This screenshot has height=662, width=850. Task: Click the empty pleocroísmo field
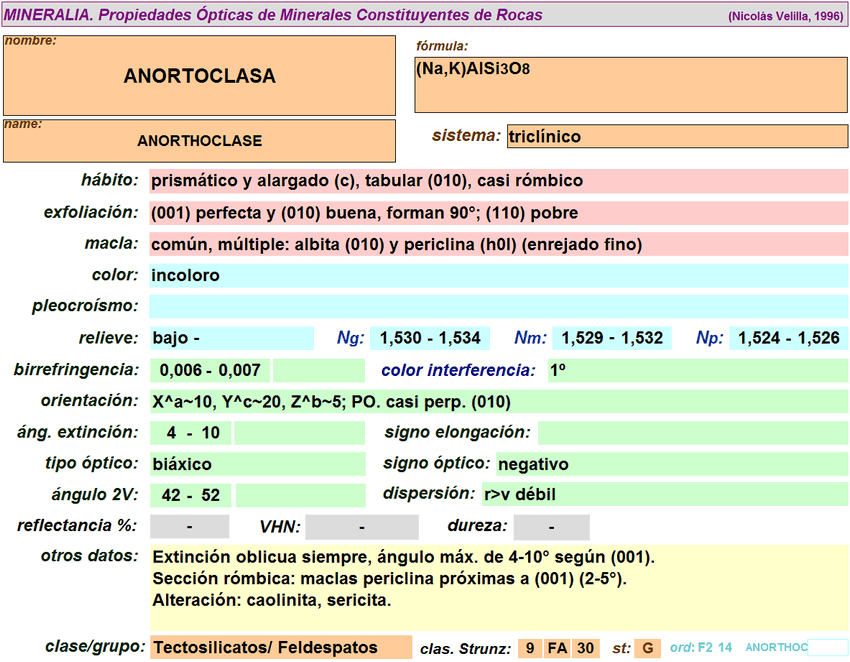498,306
